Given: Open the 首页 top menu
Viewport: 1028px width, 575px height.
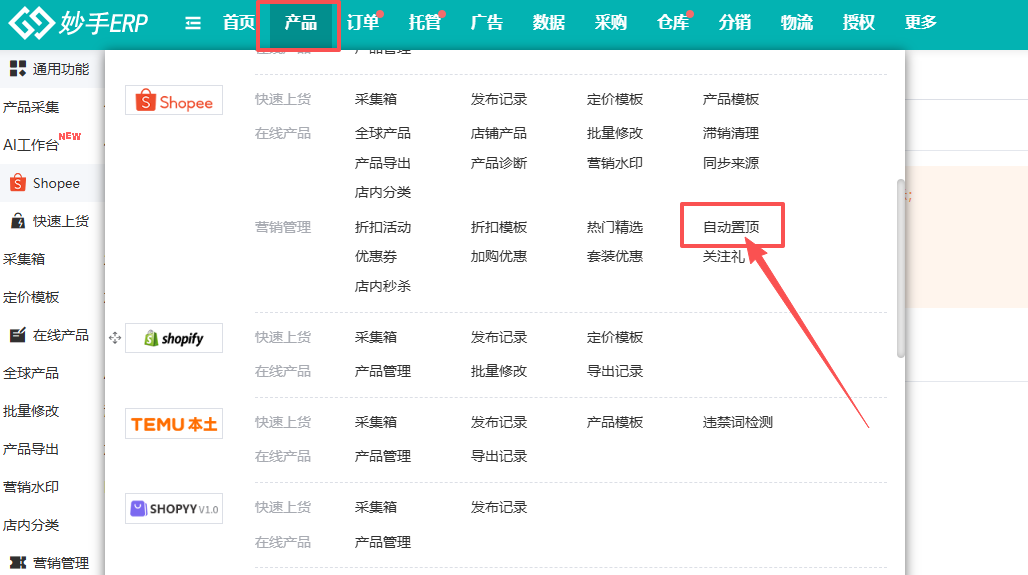Looking at the screenshot, I should 239,23.
